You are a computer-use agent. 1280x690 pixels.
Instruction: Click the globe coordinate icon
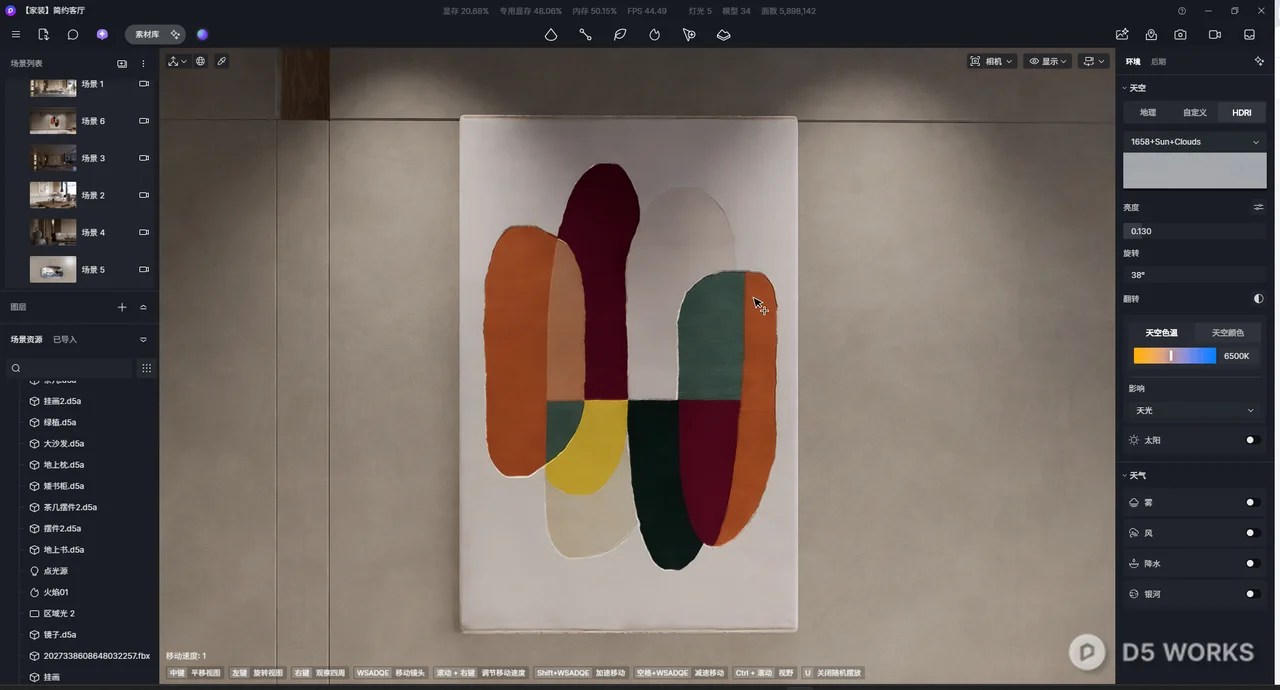[200, 61]
